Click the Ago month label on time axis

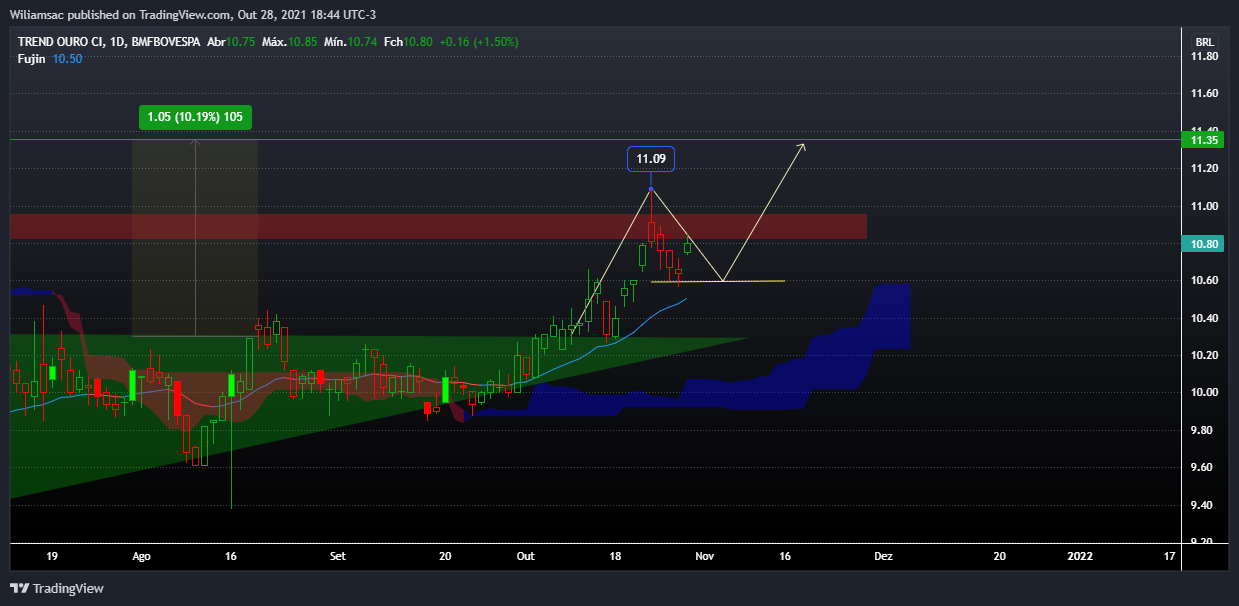pyautogui.click(x=141, y=555)
